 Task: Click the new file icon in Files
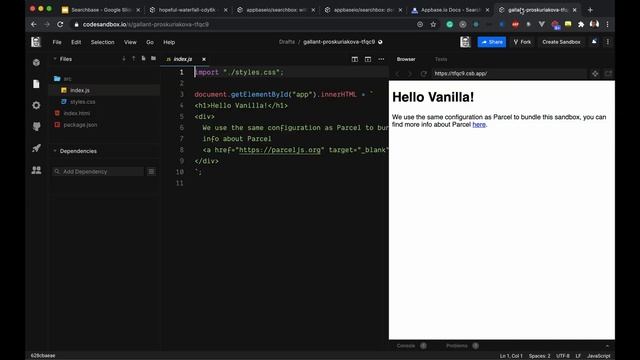click(x=143, y=59)
